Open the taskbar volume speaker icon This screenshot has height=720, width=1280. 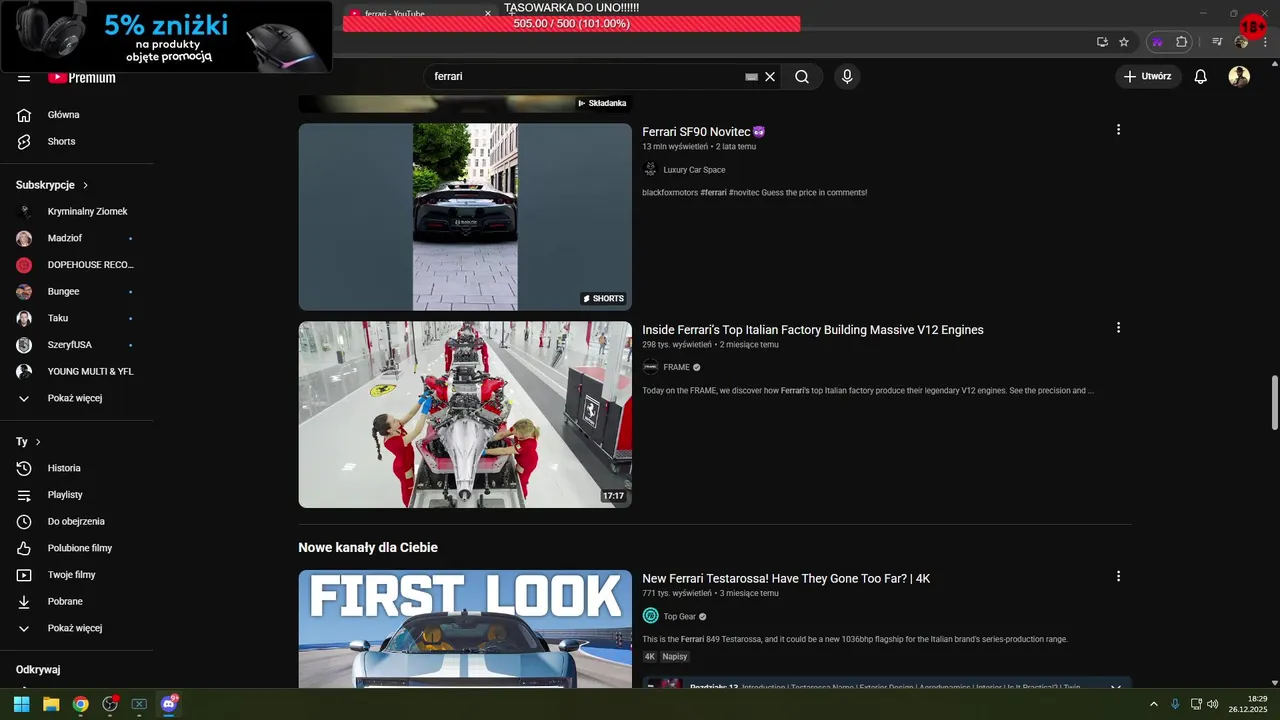pos(1213,704)
